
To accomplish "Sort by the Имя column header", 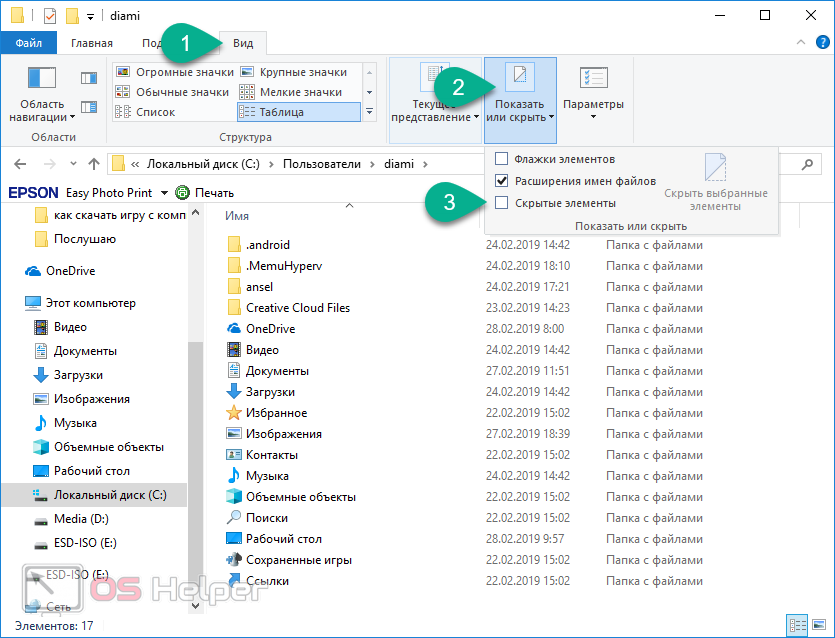I will [237, 215].
